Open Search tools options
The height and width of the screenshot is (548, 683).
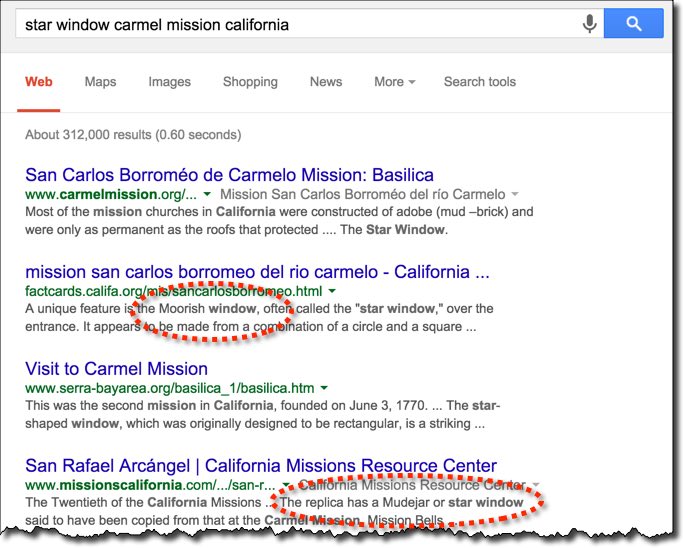[x=480, y=82]
